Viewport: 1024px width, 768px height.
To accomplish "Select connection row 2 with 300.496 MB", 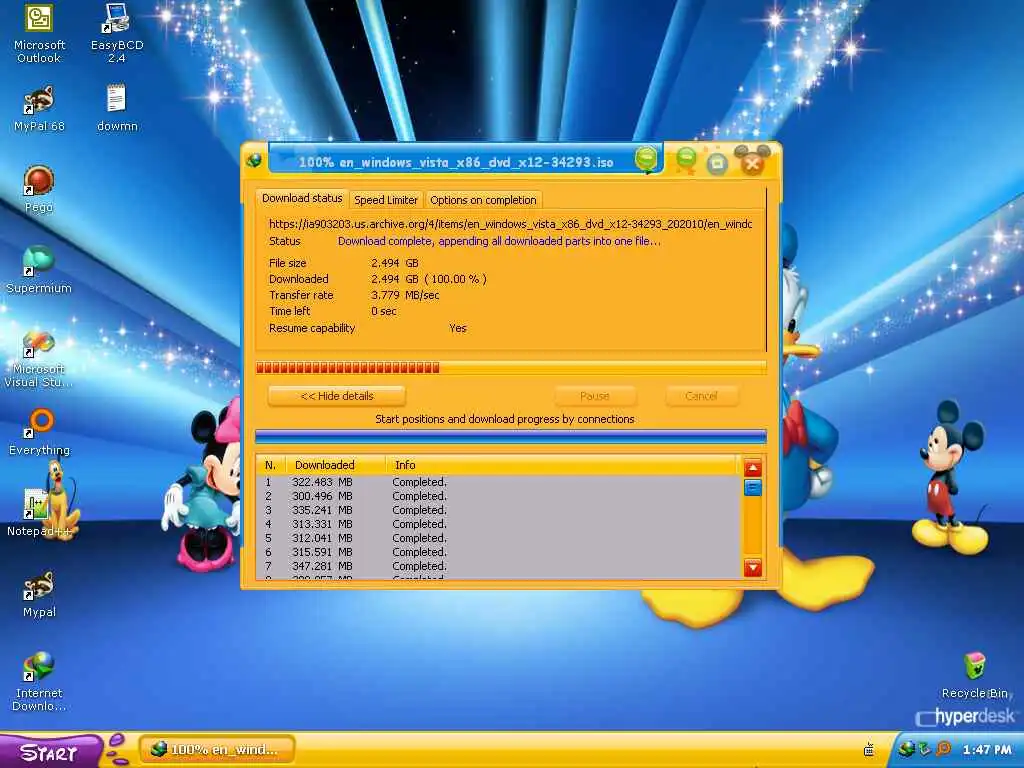I will pos(498,496).
